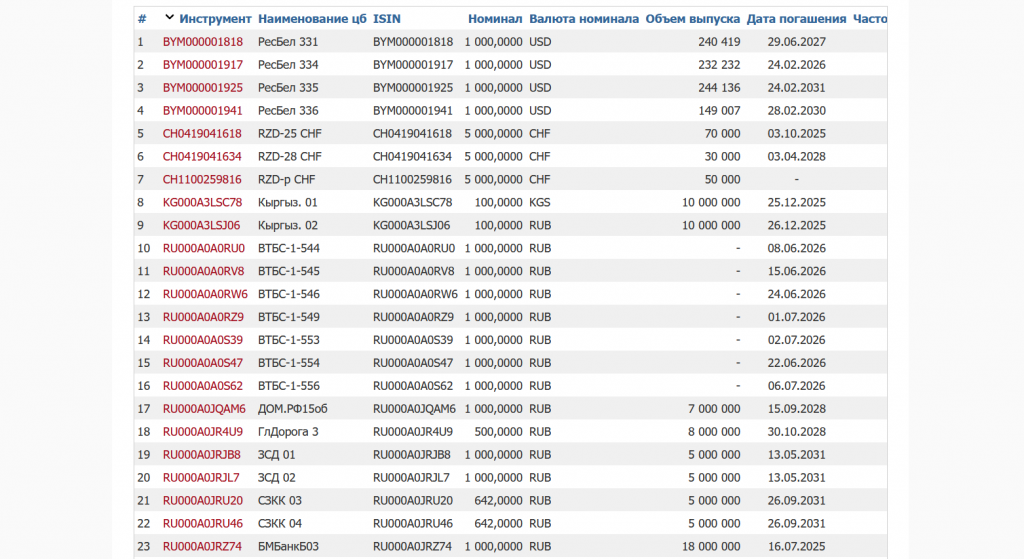1024x559 pixels.
Task: Select the name cell Кыргыз. 02
Action: point(288,225)
